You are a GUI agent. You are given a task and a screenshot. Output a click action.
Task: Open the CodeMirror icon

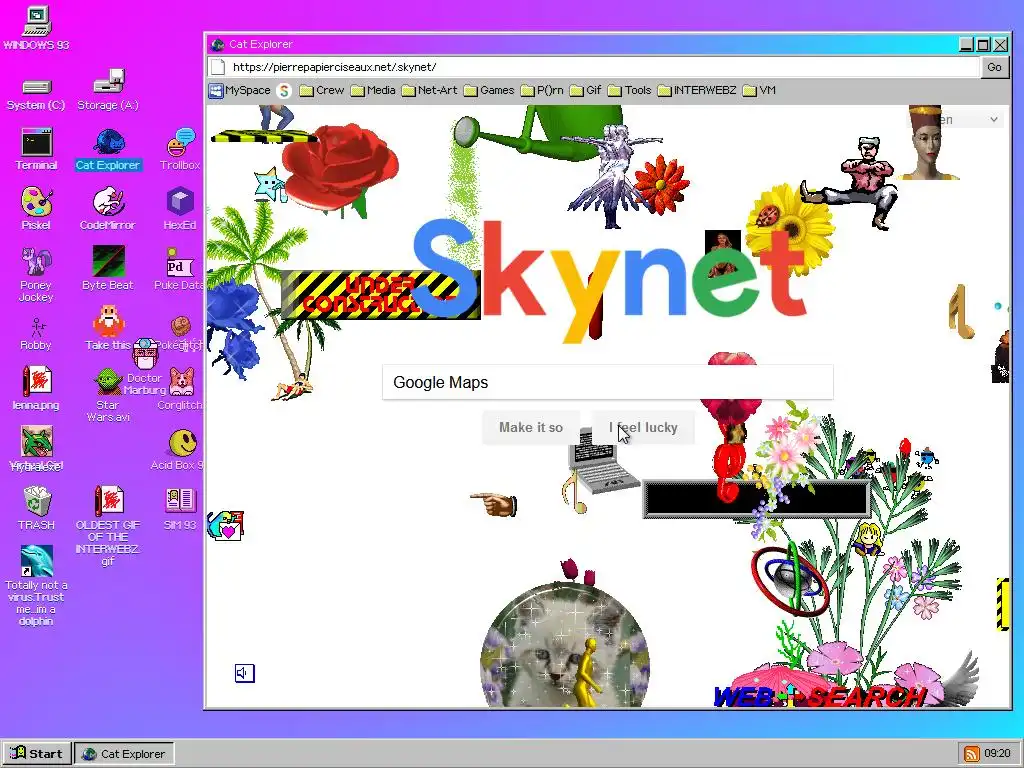click(x=108, y=208)
